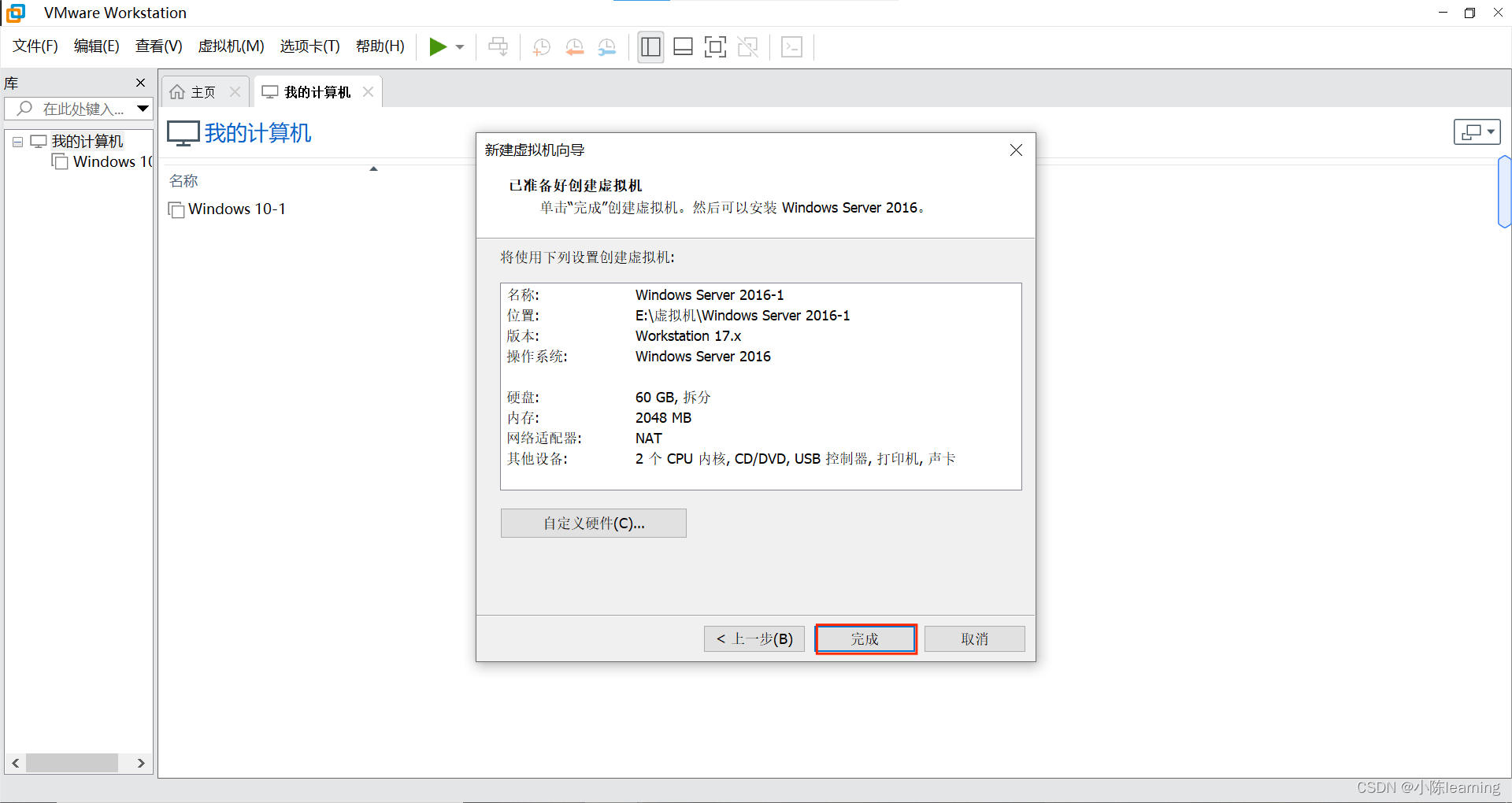Screen dimensions: 1512x803
Task: Toggle the library sidebar view icon
Action: pyautogui.click(x=650, y=47)
